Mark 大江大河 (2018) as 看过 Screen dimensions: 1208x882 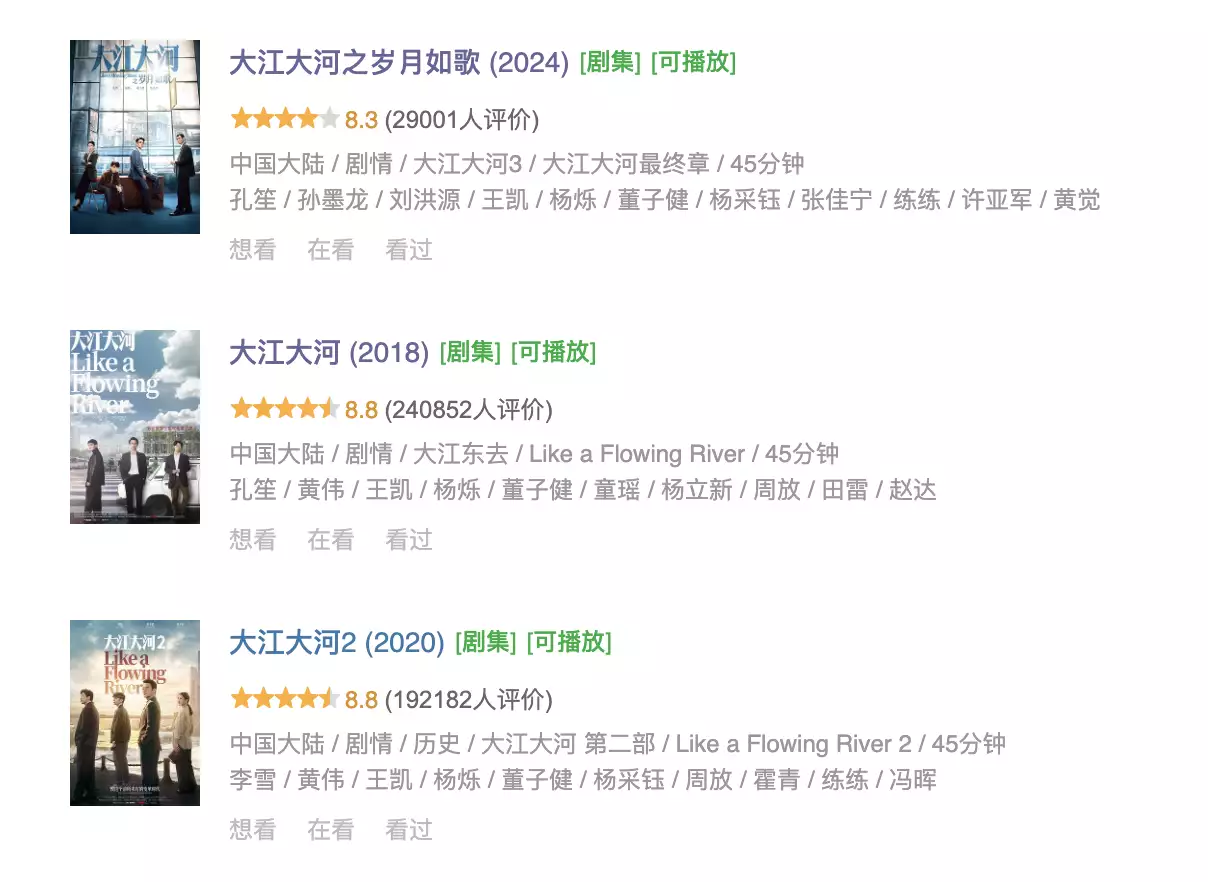pyautogui.click(x=409, y=540)
